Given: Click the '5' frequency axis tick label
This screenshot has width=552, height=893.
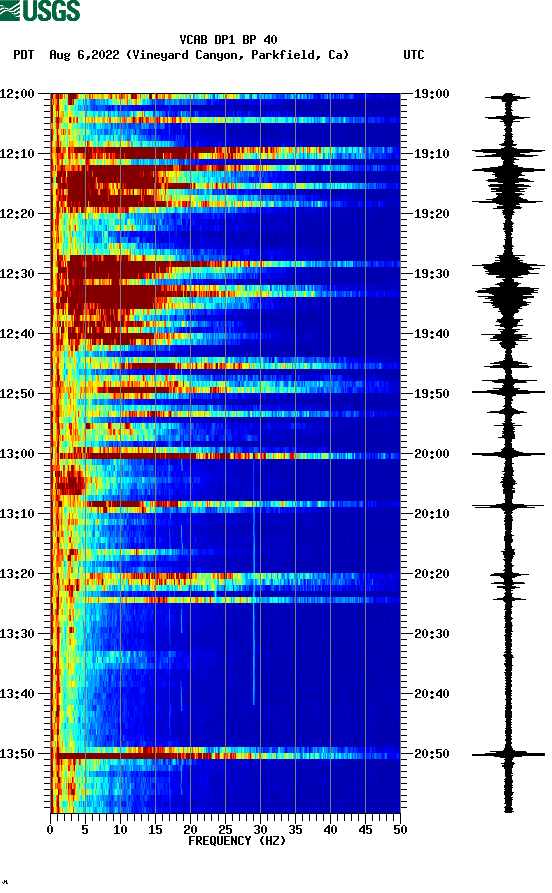Looking at the screenshot, I should tap(85, 830).
